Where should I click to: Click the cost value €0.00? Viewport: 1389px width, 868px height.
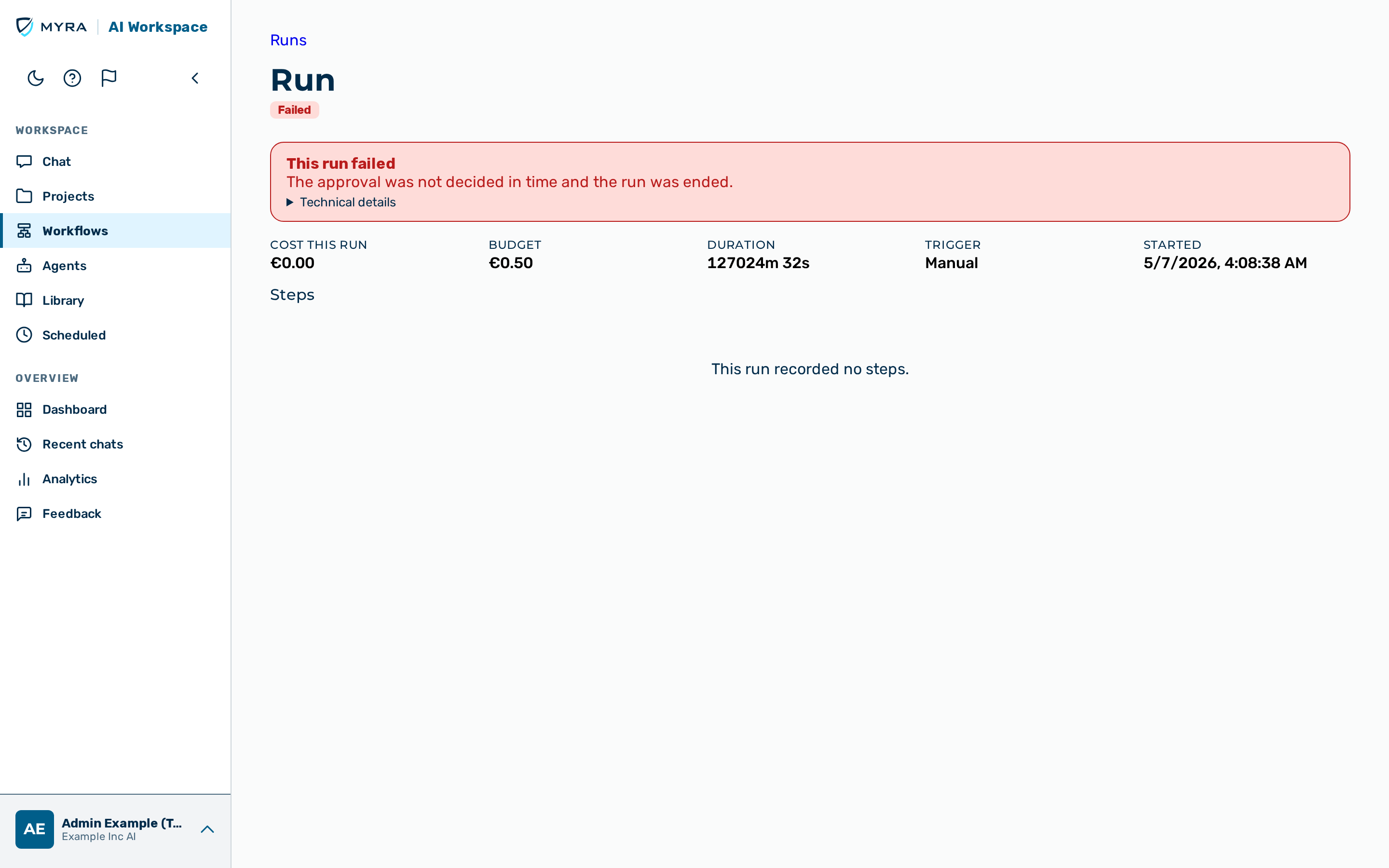click(292, 263)
